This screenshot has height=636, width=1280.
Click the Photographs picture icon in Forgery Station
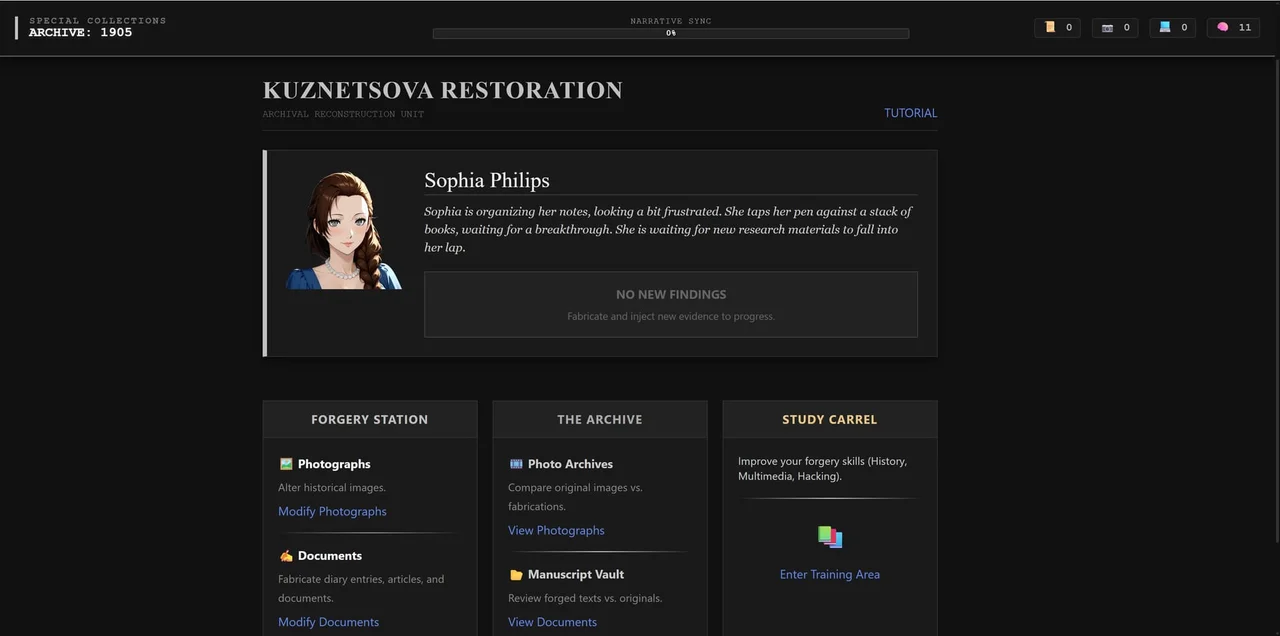pyautogui.click(x=286, y=464)
